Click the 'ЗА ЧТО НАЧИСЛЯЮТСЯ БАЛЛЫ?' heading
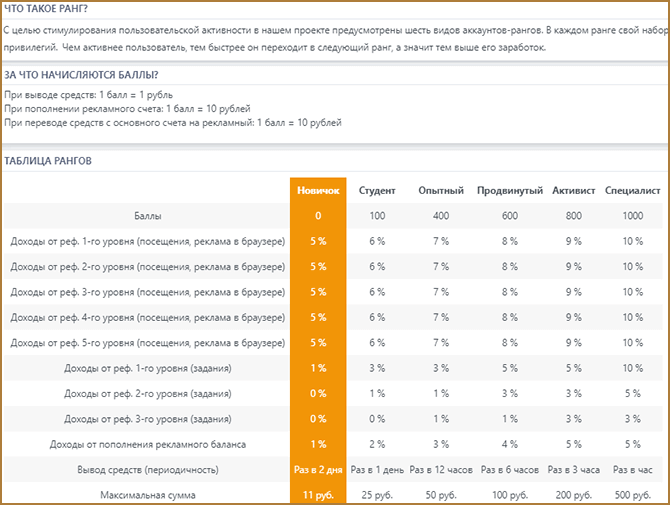670x505 pixels. [x=81, y=75]
